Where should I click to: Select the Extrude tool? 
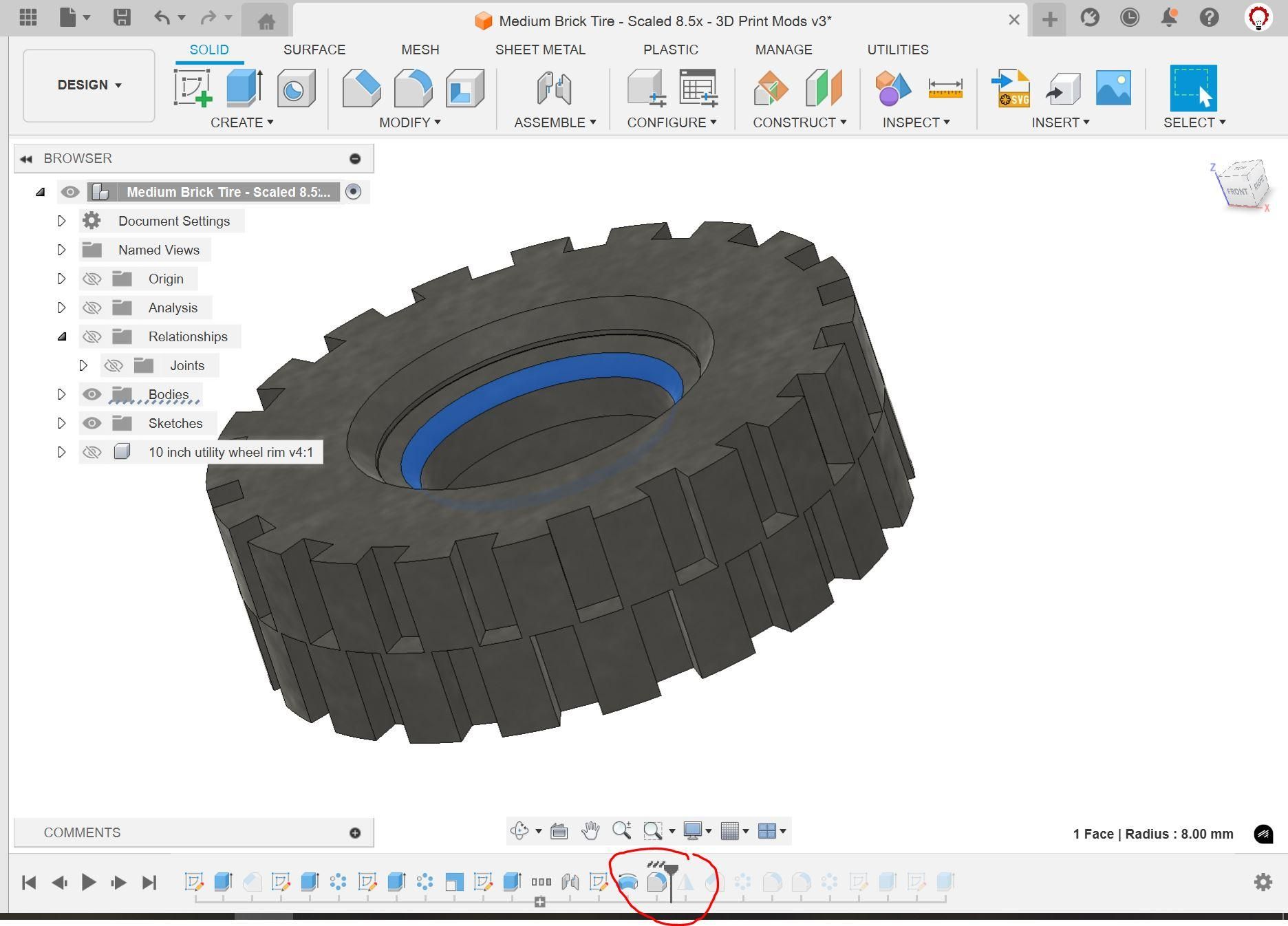(244, 88)
